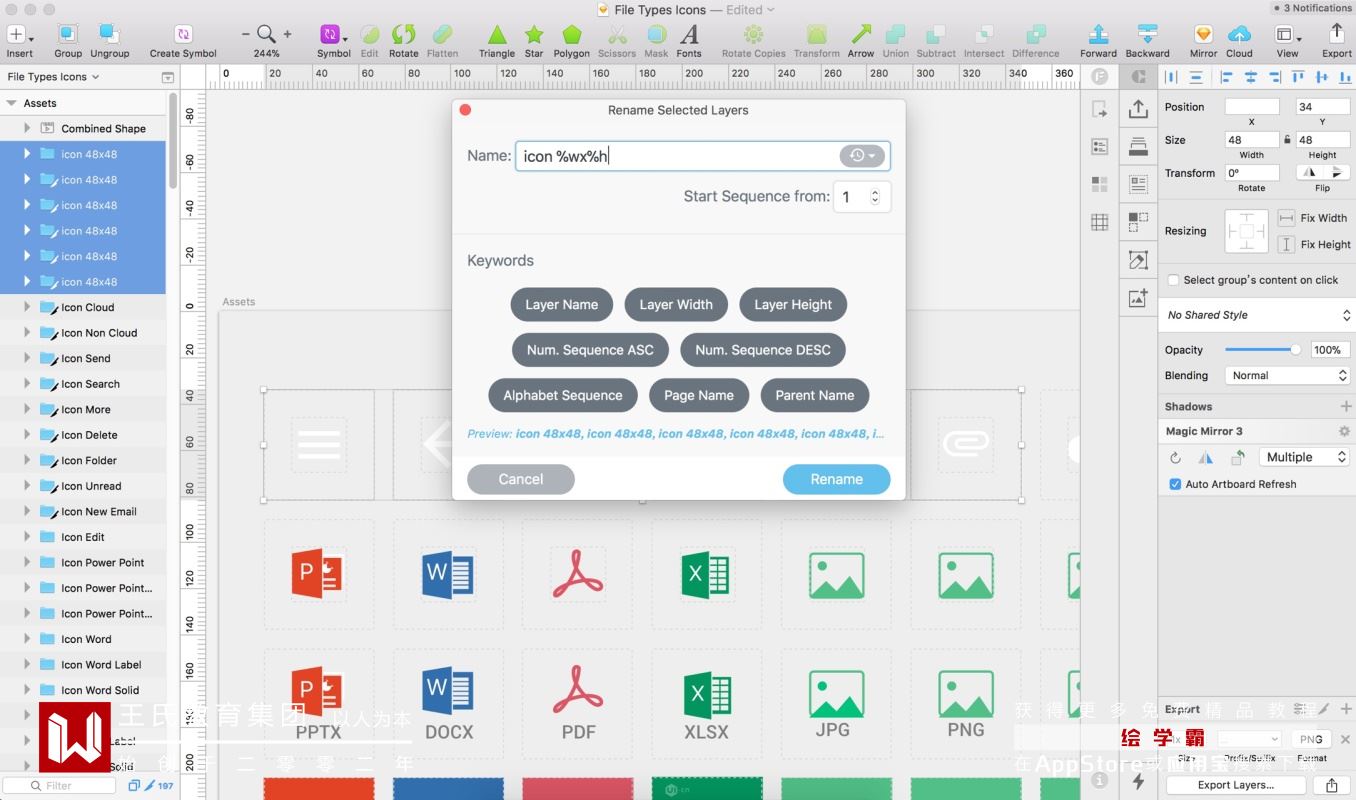This screenshot has height=800, width=1356.
Task: Click the Start Sequence stepper arrows
Action: [875, 197]
